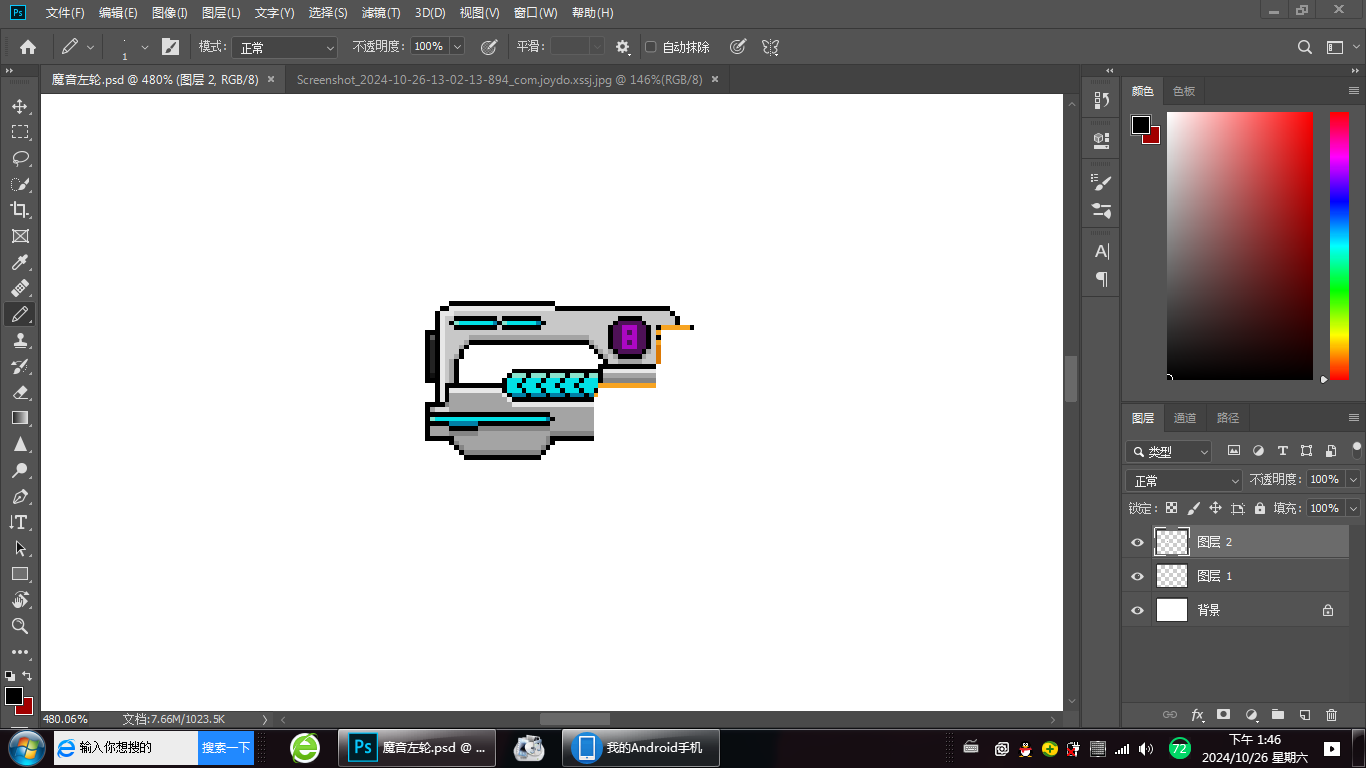
Task: Open the 不透明度 dropdown arrow in options bar
Action: click(x=457, y=47)
